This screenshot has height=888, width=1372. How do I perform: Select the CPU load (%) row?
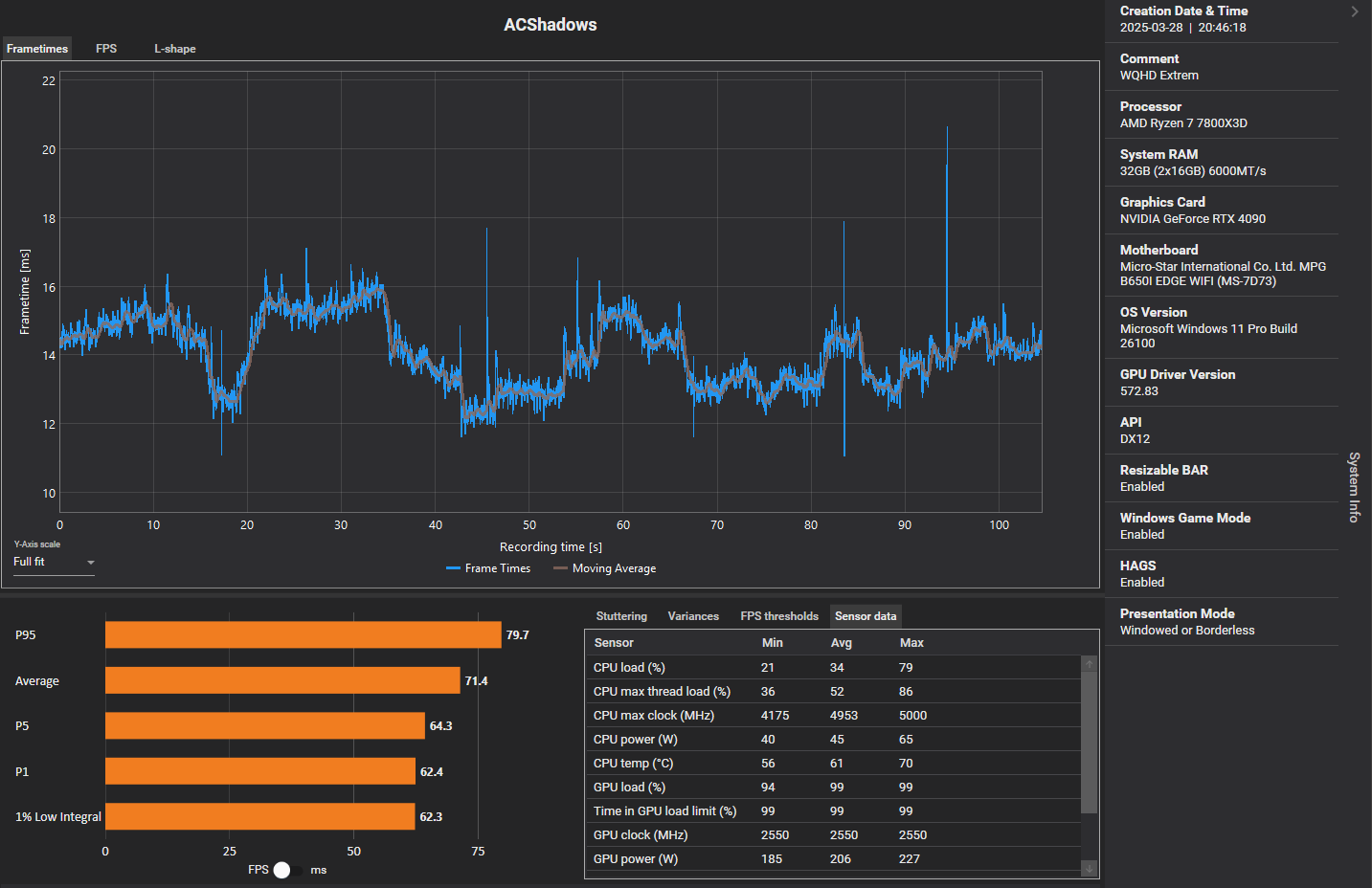(833, 667)
